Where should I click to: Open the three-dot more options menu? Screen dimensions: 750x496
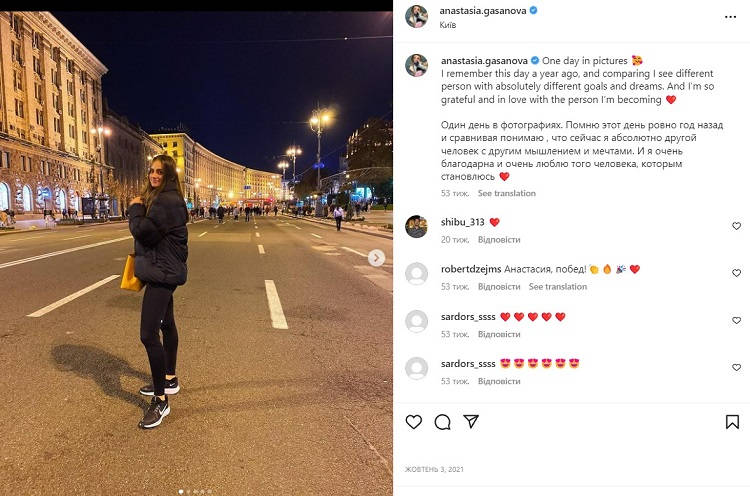tap(730, 17)
